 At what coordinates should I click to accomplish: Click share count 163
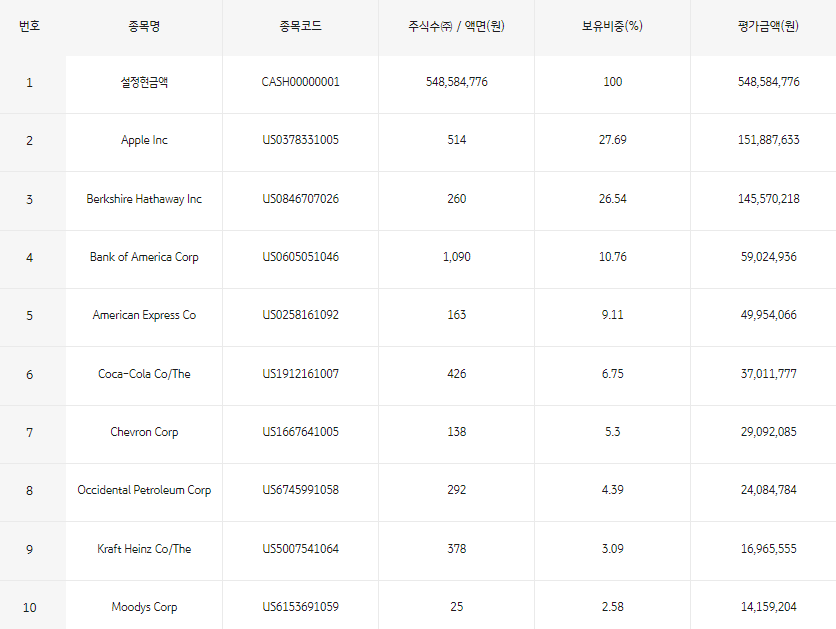(x=456, y=315)
